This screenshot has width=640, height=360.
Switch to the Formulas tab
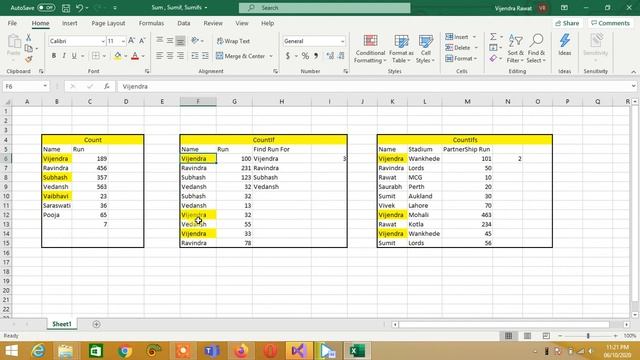coord(151,23)
